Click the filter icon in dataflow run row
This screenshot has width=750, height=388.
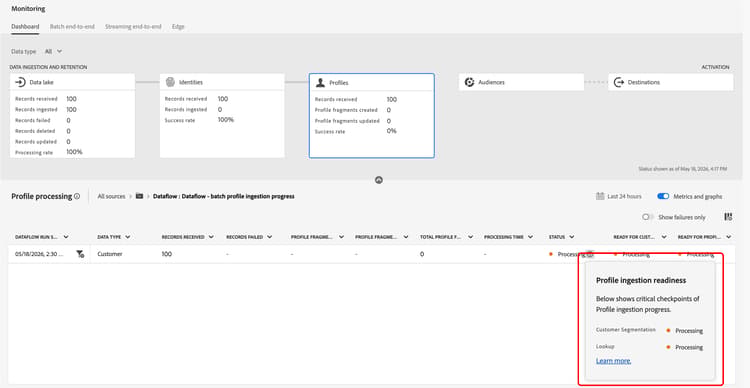pyautogui.click(x=80, y=254)
